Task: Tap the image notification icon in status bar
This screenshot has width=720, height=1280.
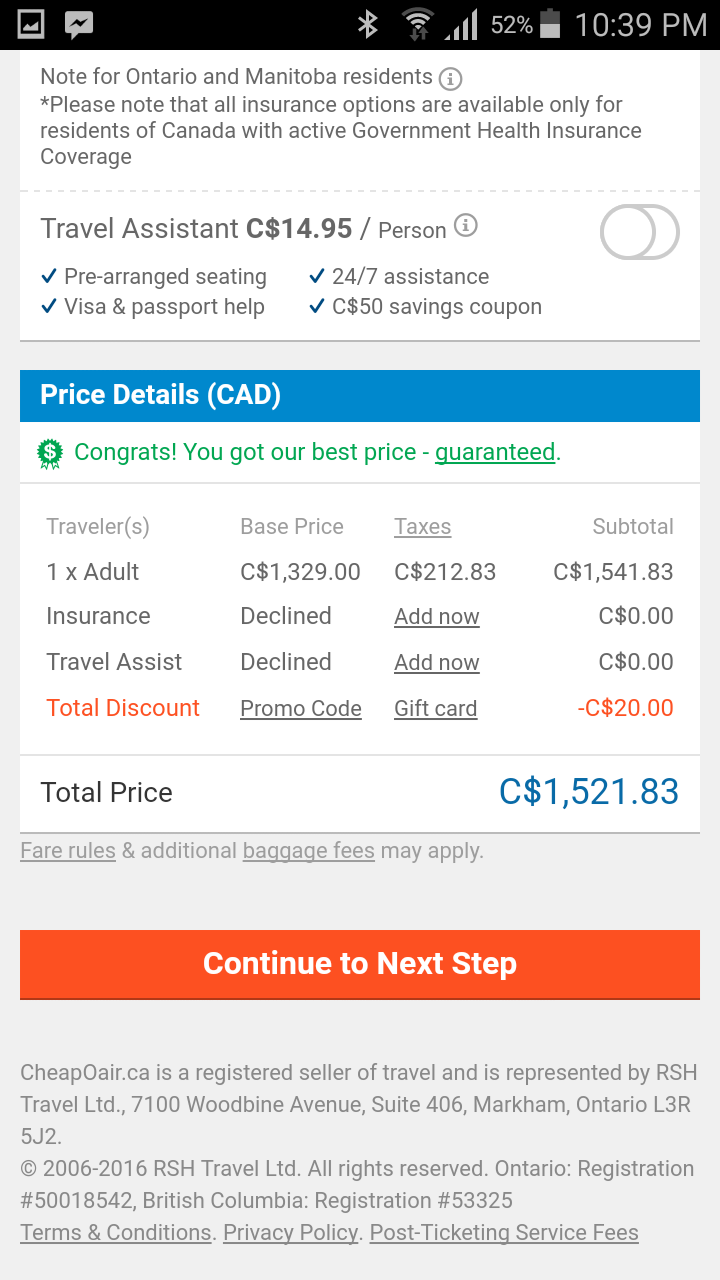Action: [31, 25]
